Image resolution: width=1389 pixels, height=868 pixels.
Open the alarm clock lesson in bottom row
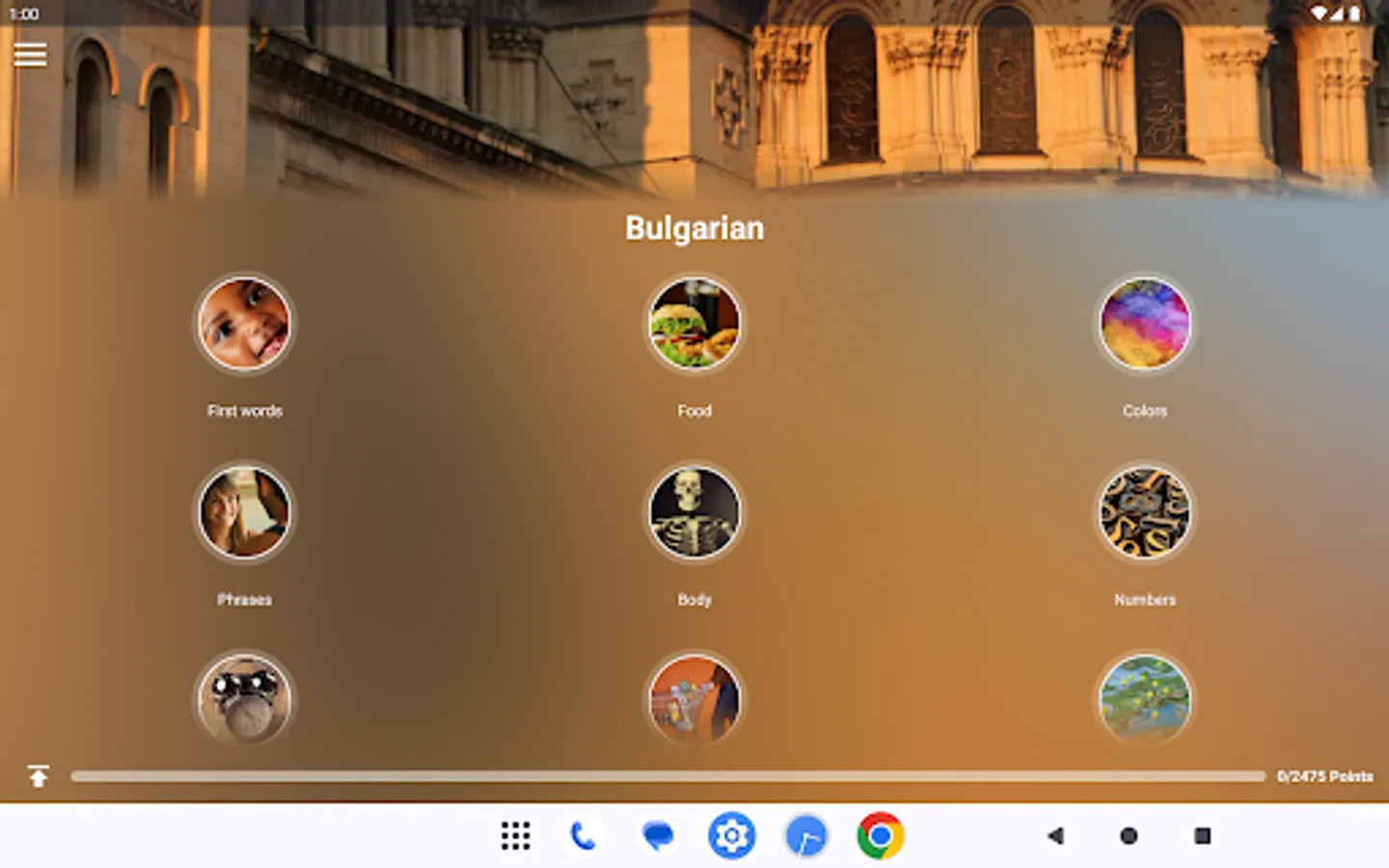coord(244,701)
